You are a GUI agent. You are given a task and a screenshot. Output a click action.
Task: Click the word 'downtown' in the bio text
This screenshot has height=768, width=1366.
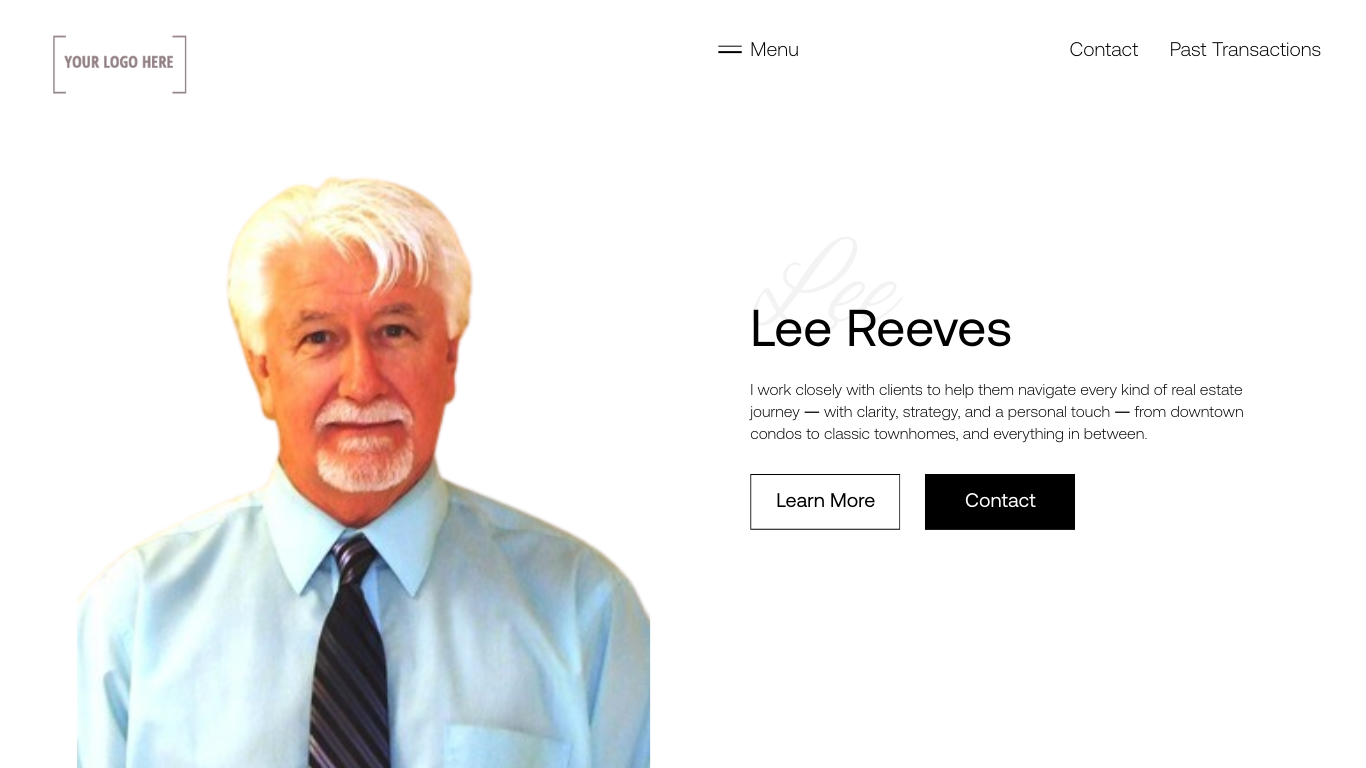(1207, 412)
